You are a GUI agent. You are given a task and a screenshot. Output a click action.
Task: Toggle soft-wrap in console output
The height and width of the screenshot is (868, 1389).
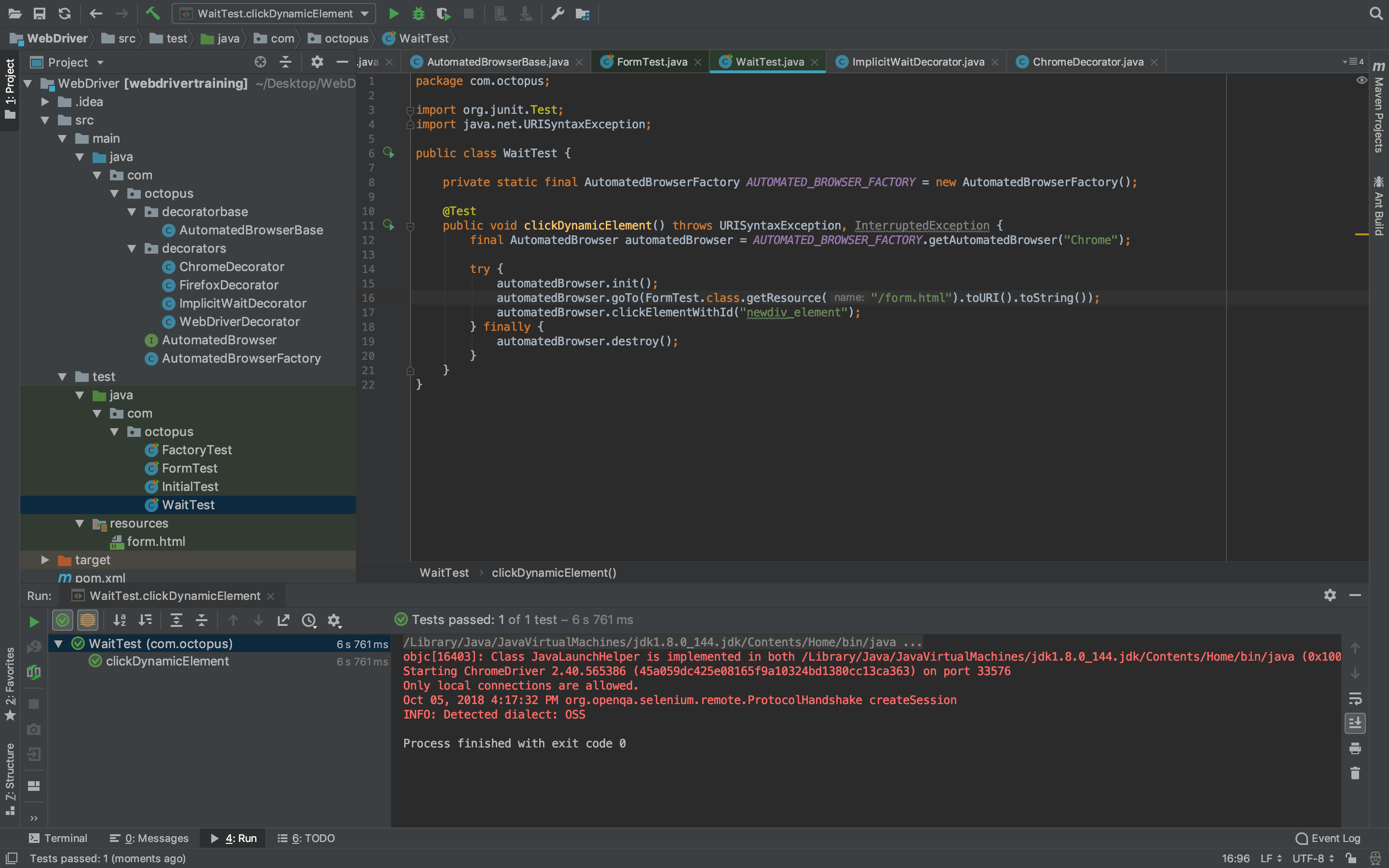(1355, 698)
